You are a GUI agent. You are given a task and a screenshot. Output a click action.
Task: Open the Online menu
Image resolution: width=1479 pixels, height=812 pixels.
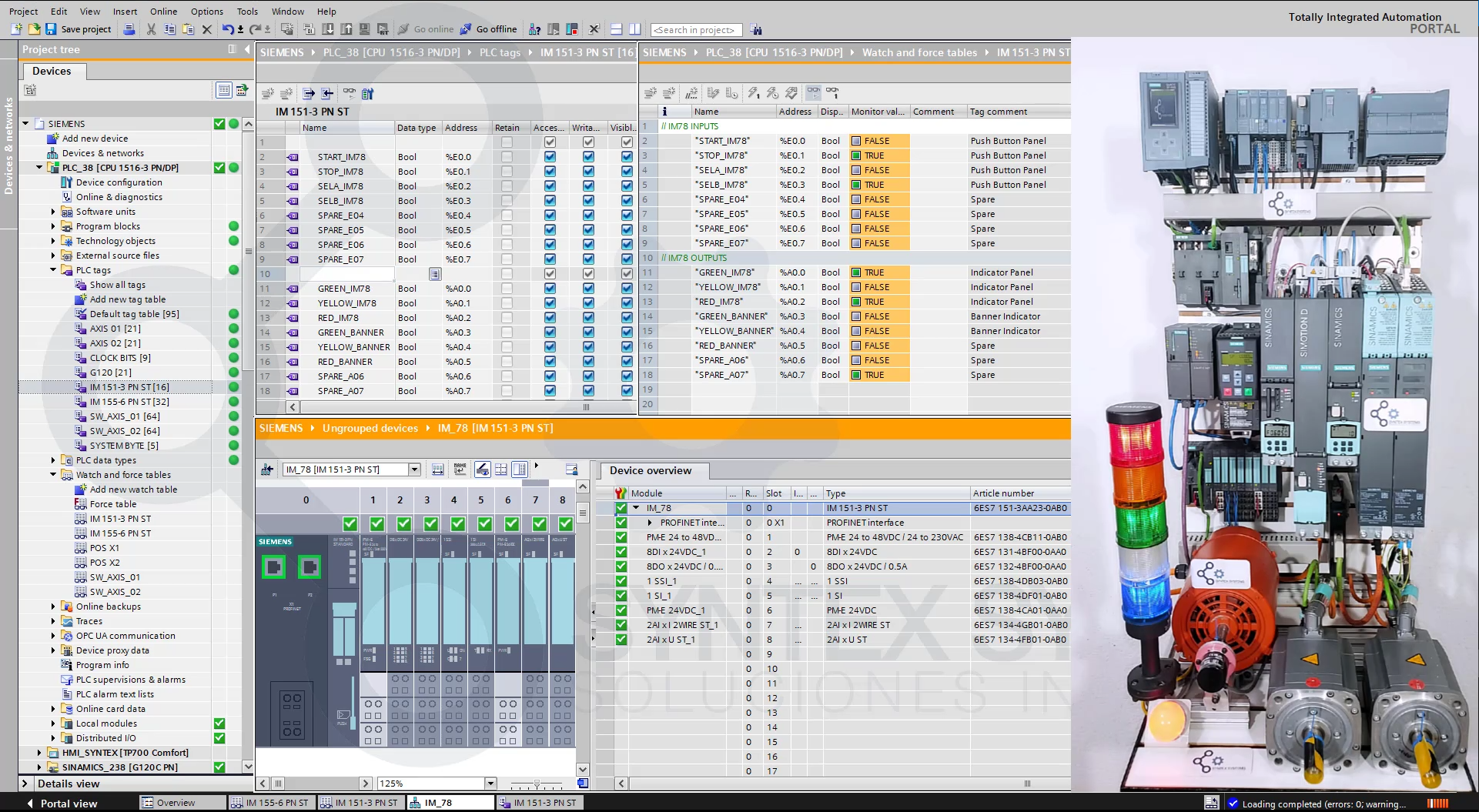163,11
